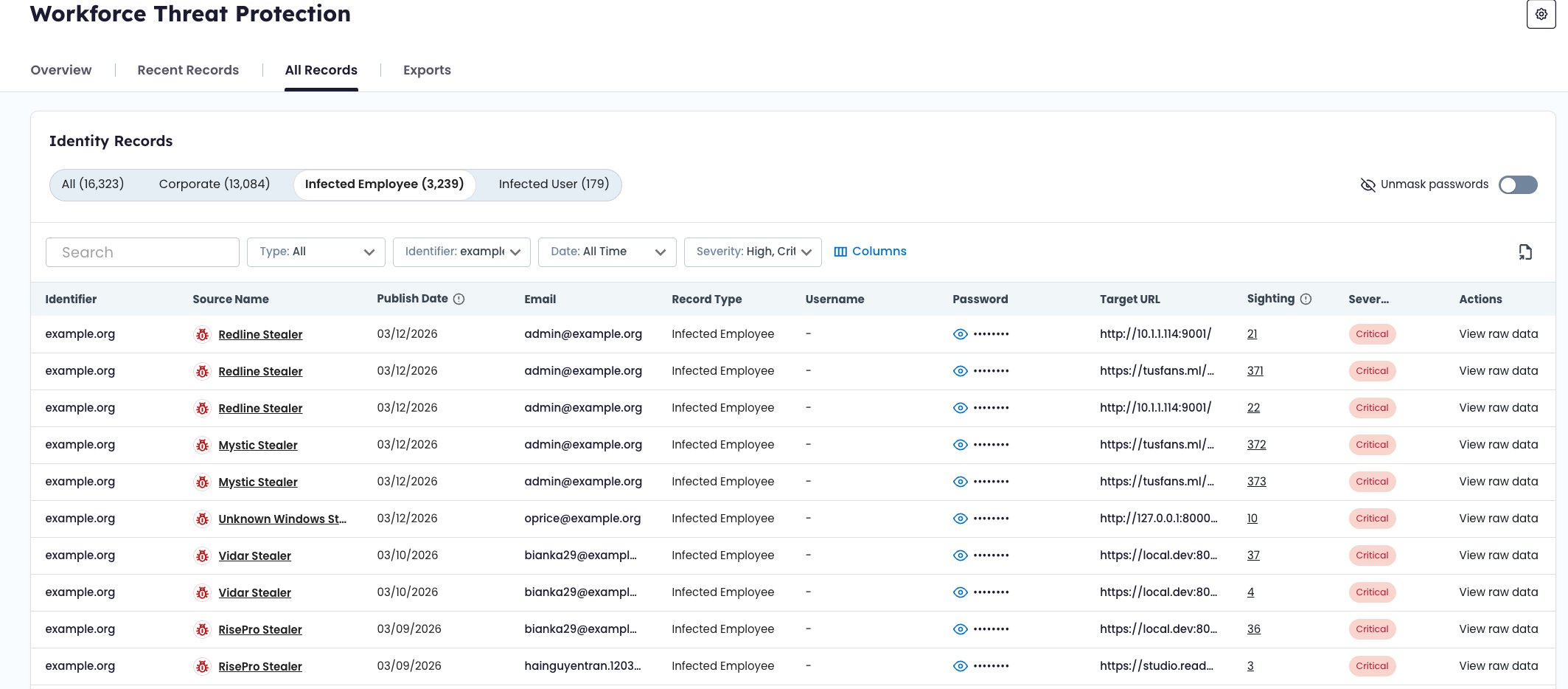Open sighting count 371 link
Viewport: 1568px width, 689px height.
[1255, 371]
